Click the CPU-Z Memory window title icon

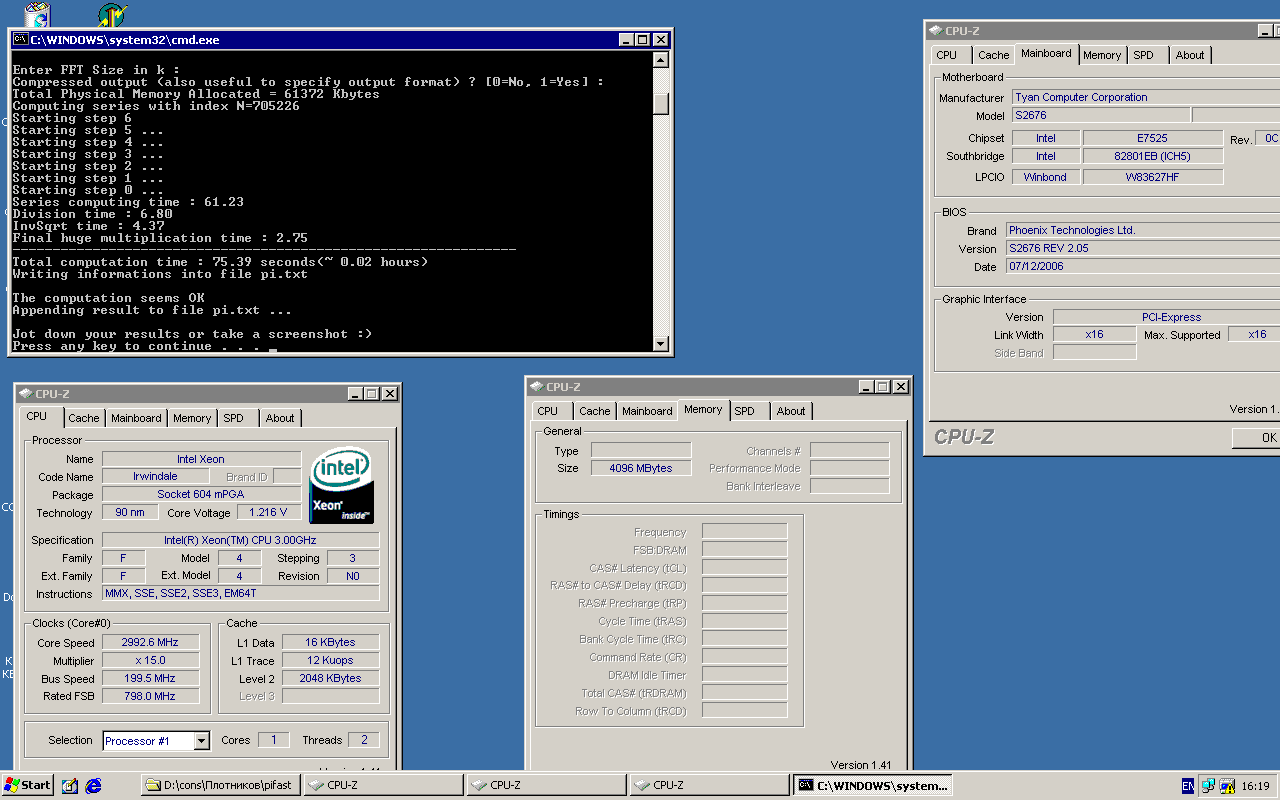[x=536, y=386]
